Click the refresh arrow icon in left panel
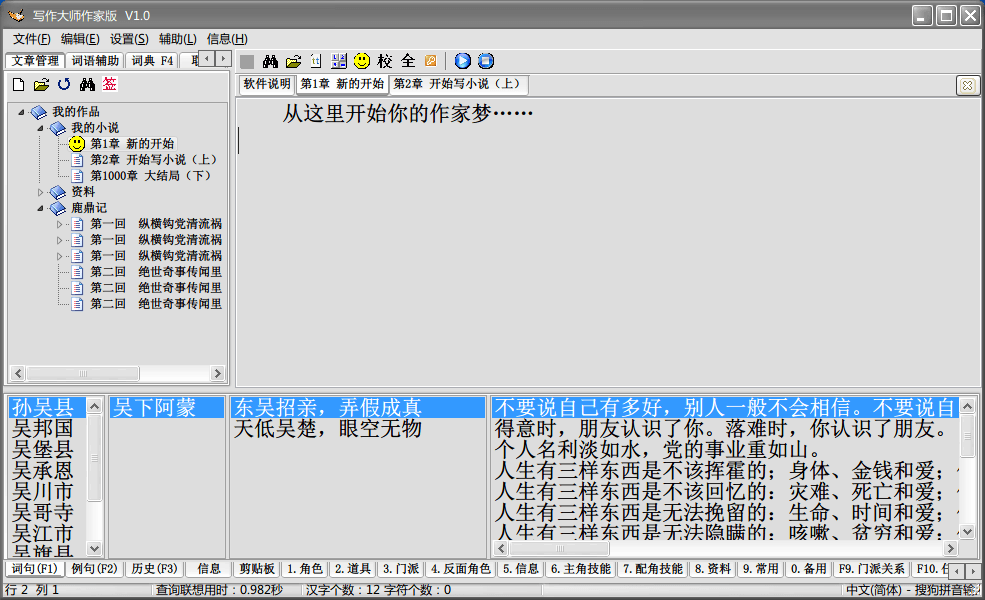The height and width of the screenshot is (600, 985). click(64, 85)
